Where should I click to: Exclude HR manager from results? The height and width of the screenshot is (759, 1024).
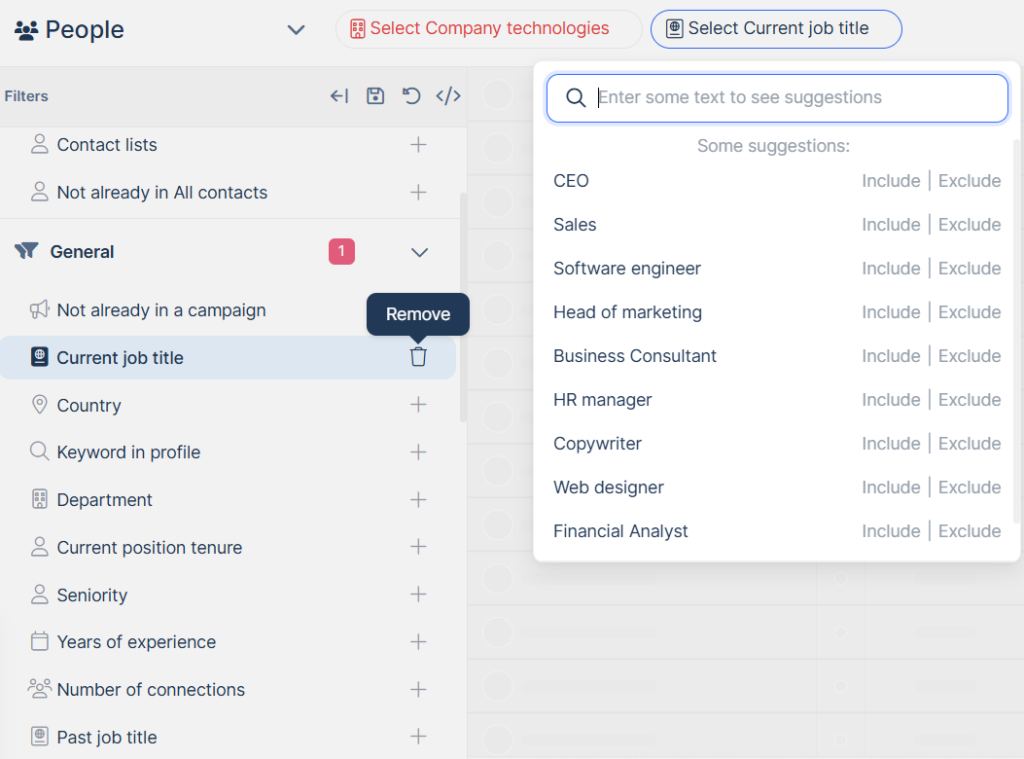click(x=969, y=400)
